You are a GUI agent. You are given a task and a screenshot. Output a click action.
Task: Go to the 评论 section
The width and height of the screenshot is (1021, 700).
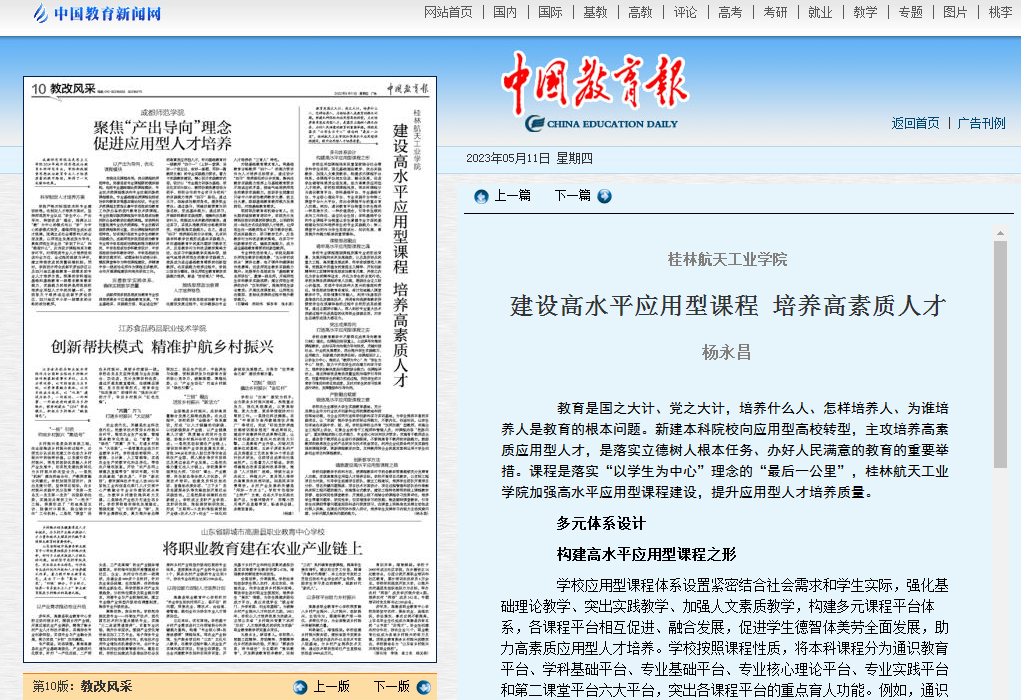click(685, 12)
